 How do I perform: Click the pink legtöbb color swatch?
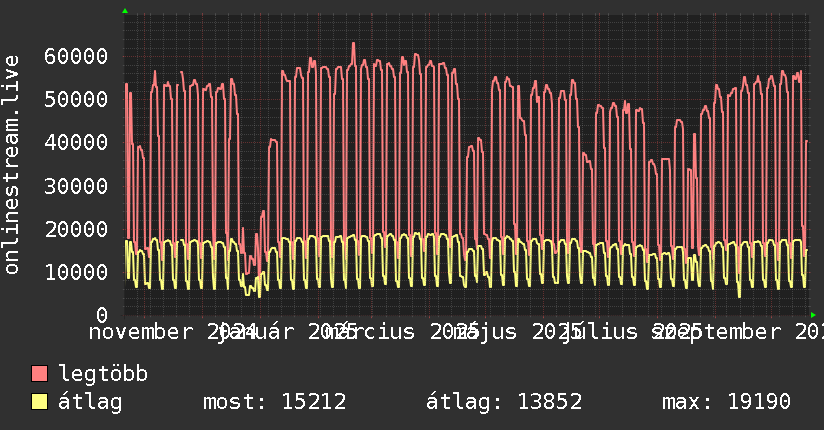(40, 373)
